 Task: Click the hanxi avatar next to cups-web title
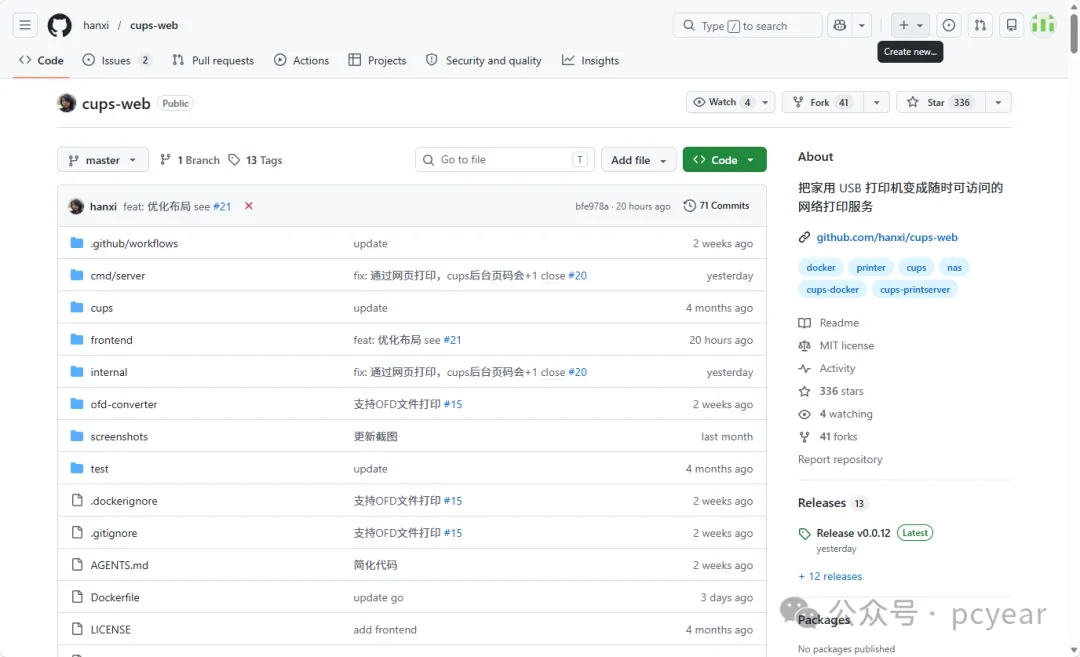click(67, 103)
